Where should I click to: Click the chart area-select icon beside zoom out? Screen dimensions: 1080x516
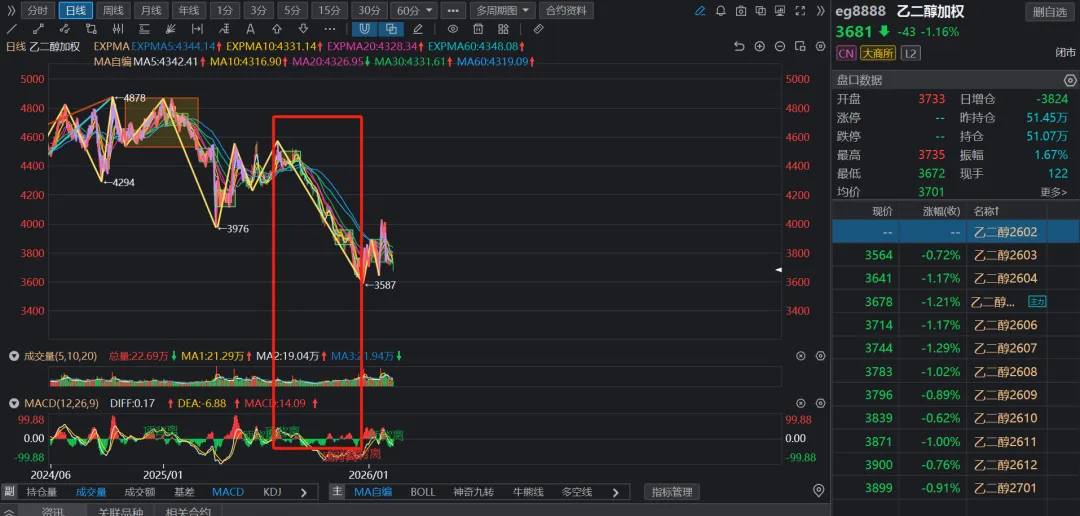(x=800, y=46)
